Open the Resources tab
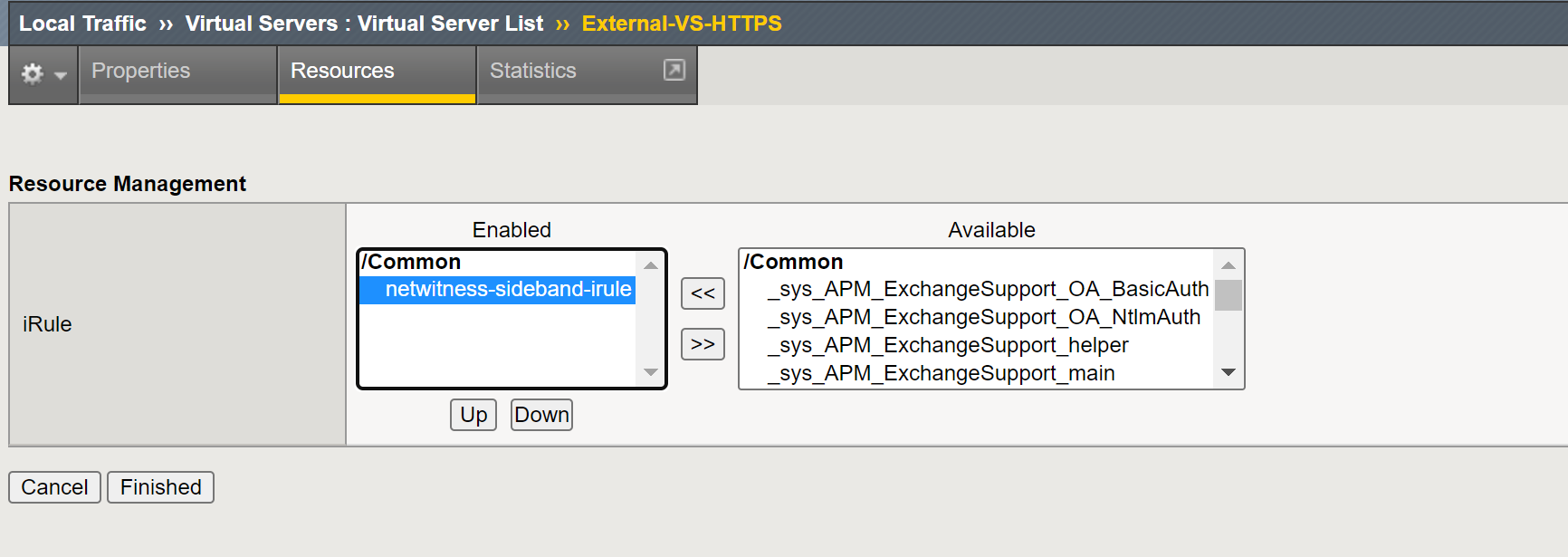 342,71
